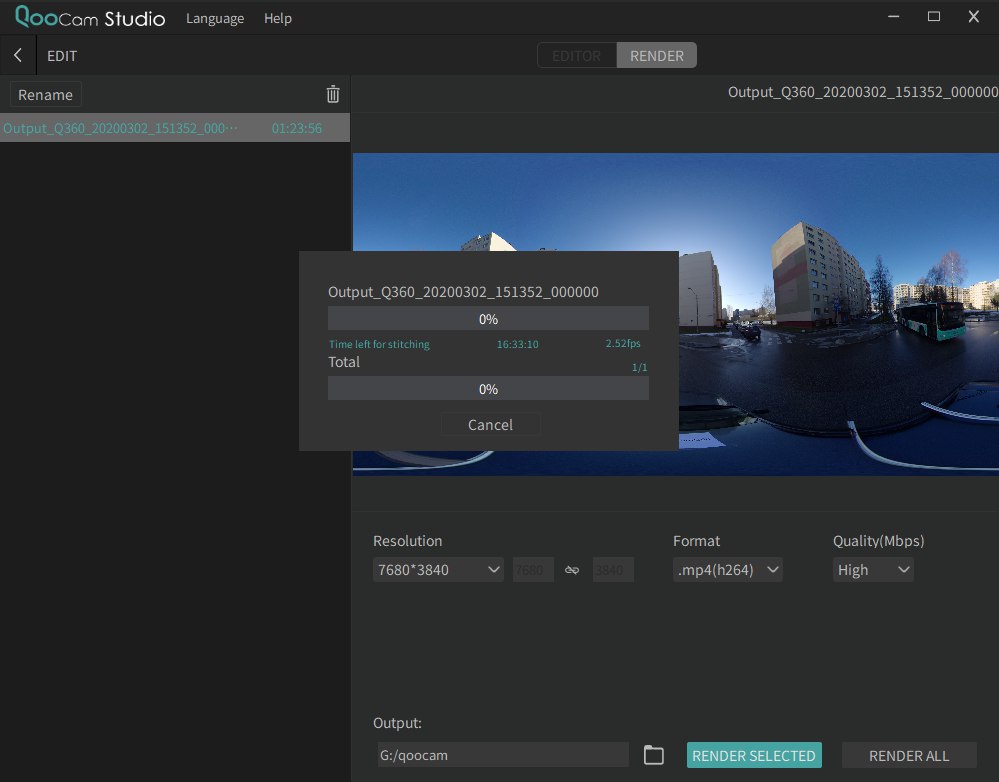This screenshot has width=999, height=782.
Task: Click the 360 video preview thumbnail
Action: click(676, 314)
